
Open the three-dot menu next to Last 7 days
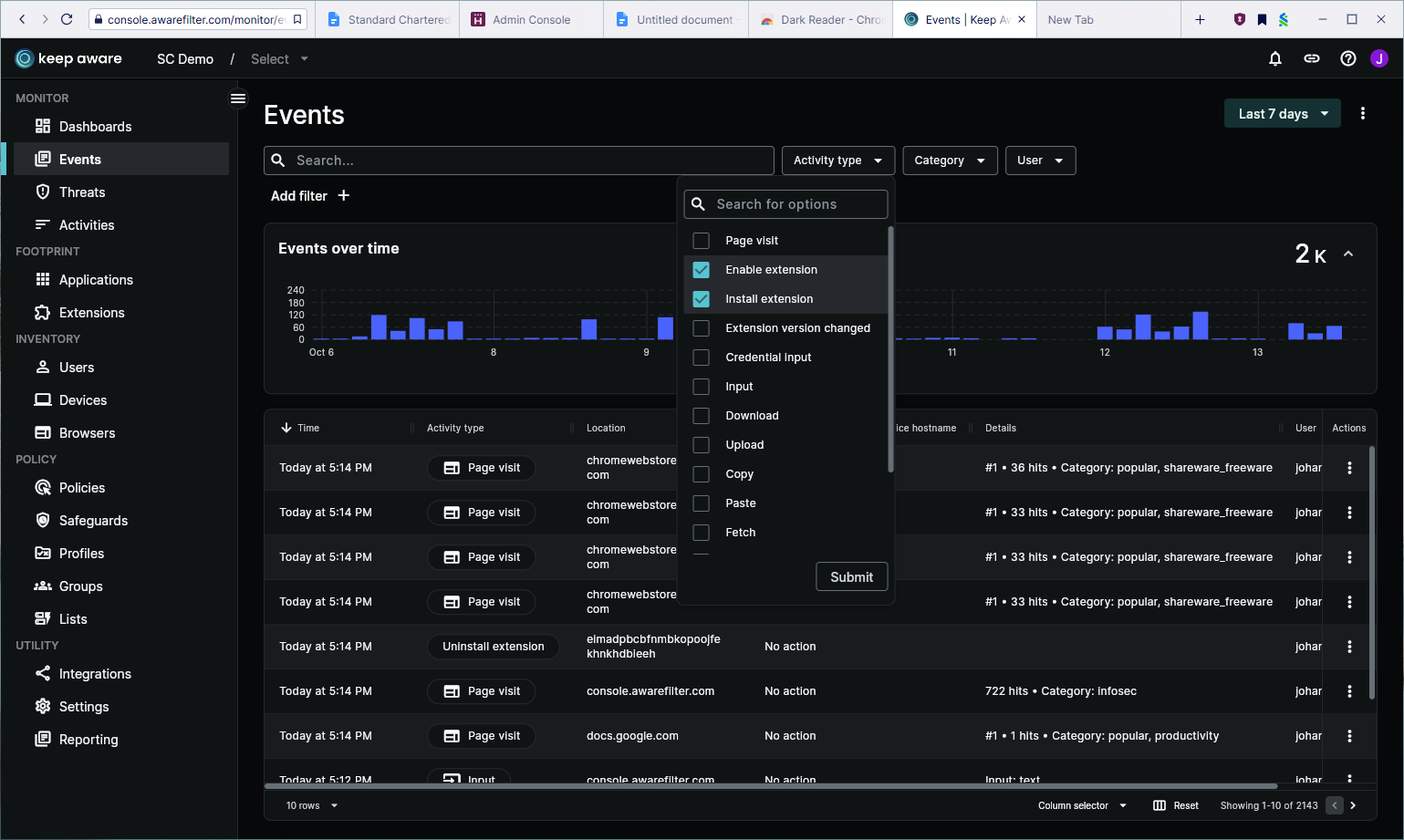tap(1363, 113)
